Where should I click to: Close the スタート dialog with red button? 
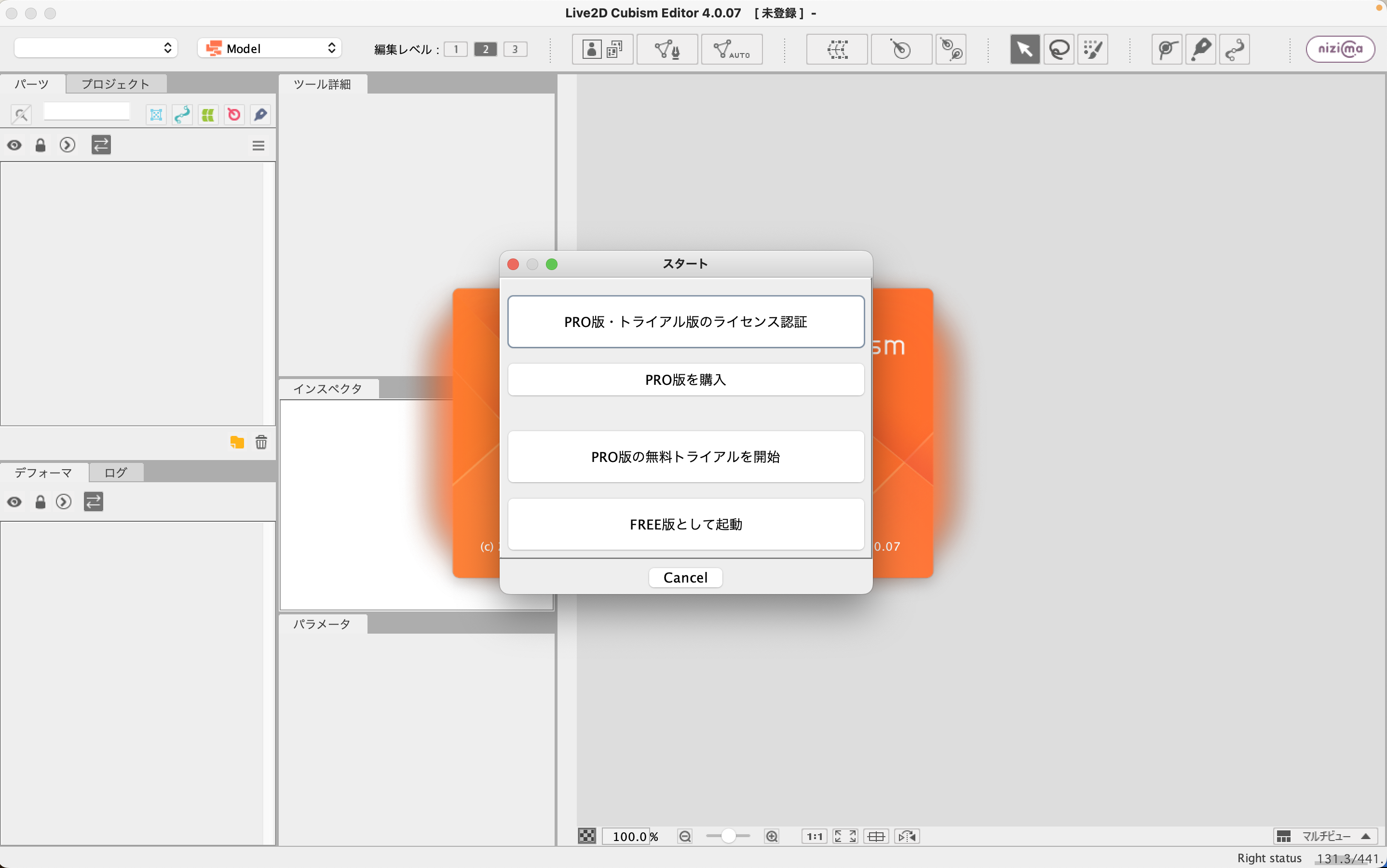tap(513, 264)
